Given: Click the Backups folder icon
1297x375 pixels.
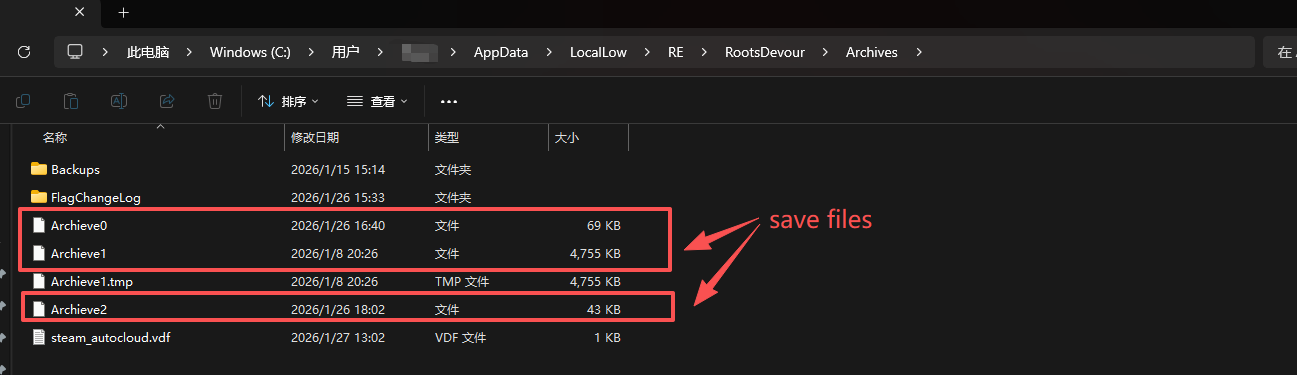Looking at the screenshot, I should point(39,170).
